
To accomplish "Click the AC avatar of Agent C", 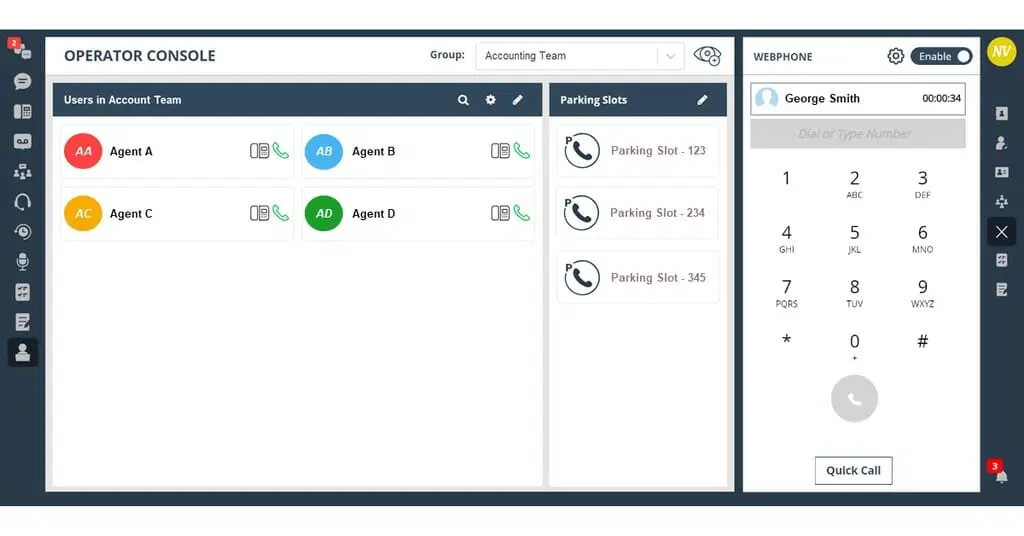I will (83, 213).
